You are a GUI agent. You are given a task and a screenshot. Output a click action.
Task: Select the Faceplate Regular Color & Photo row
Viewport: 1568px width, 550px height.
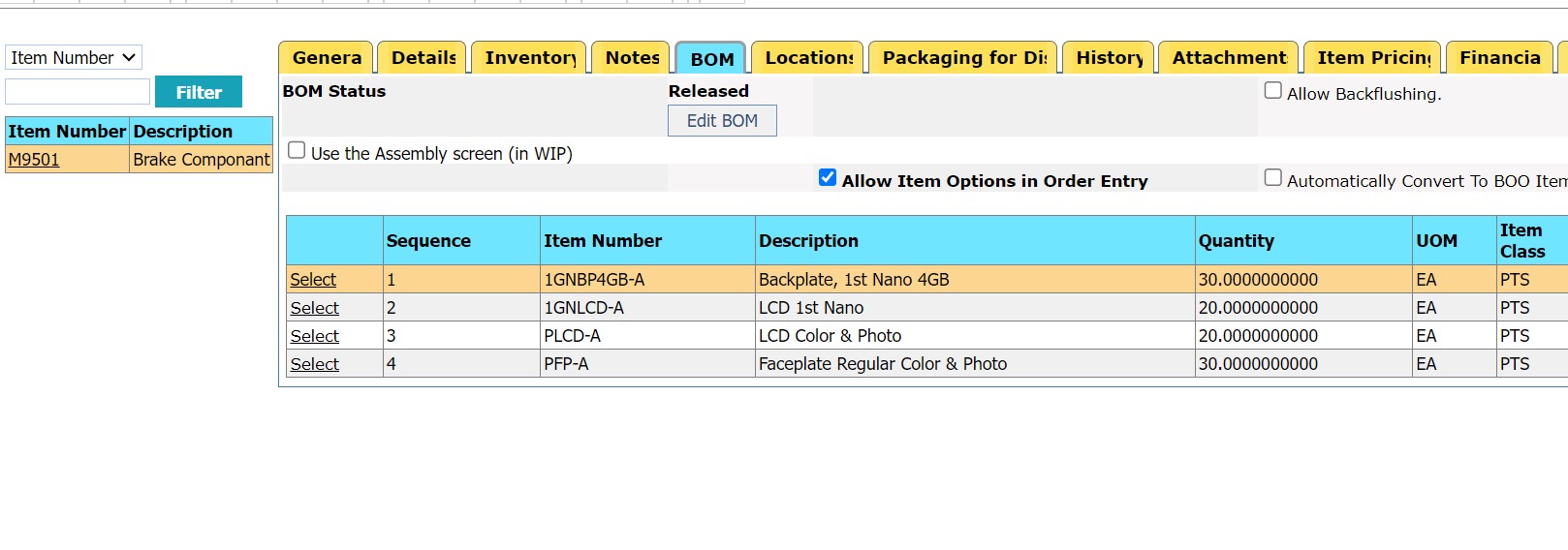pyautogui.click(x=315, y=364)
